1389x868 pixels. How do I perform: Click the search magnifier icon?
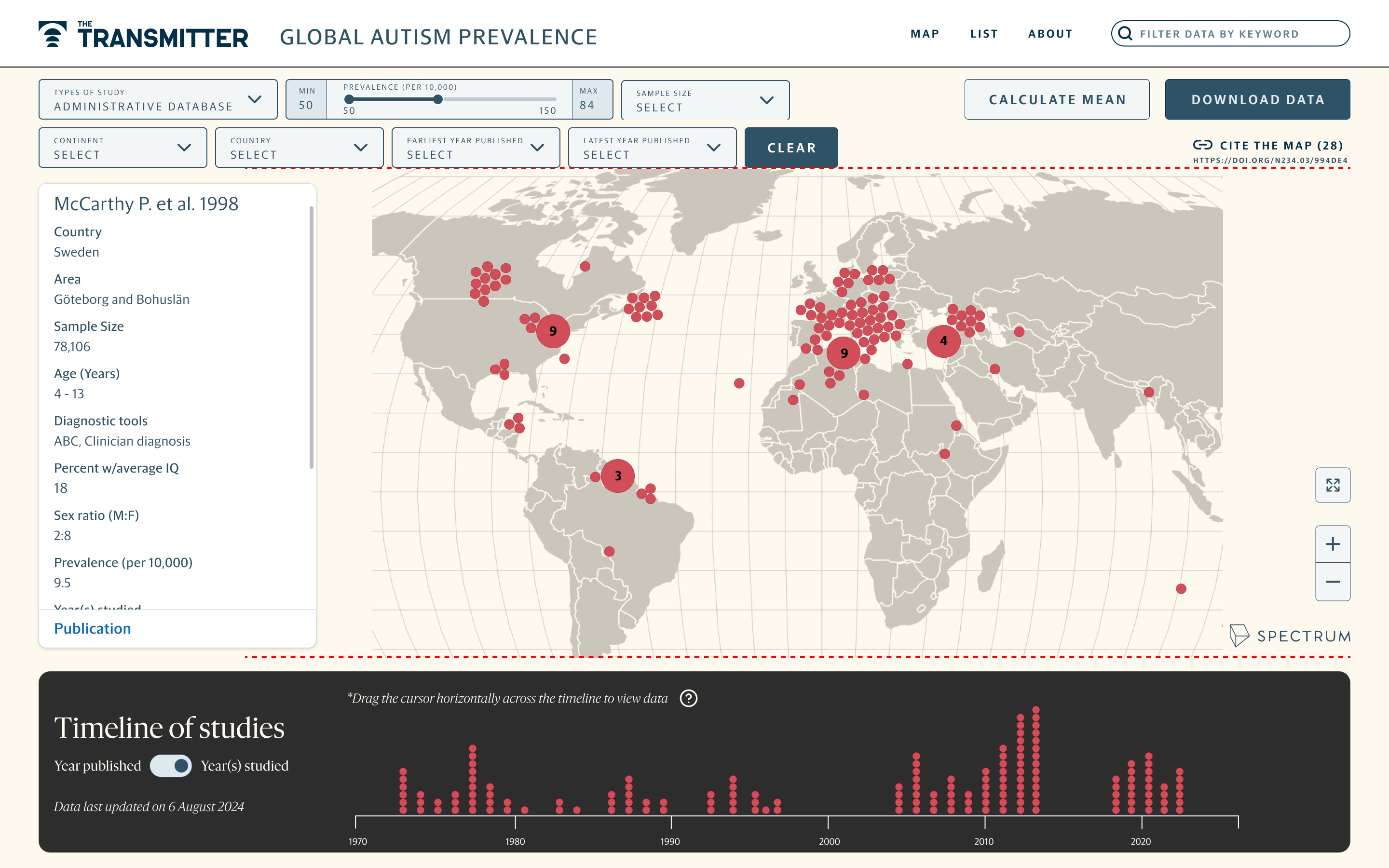(x=1126, y=33)
